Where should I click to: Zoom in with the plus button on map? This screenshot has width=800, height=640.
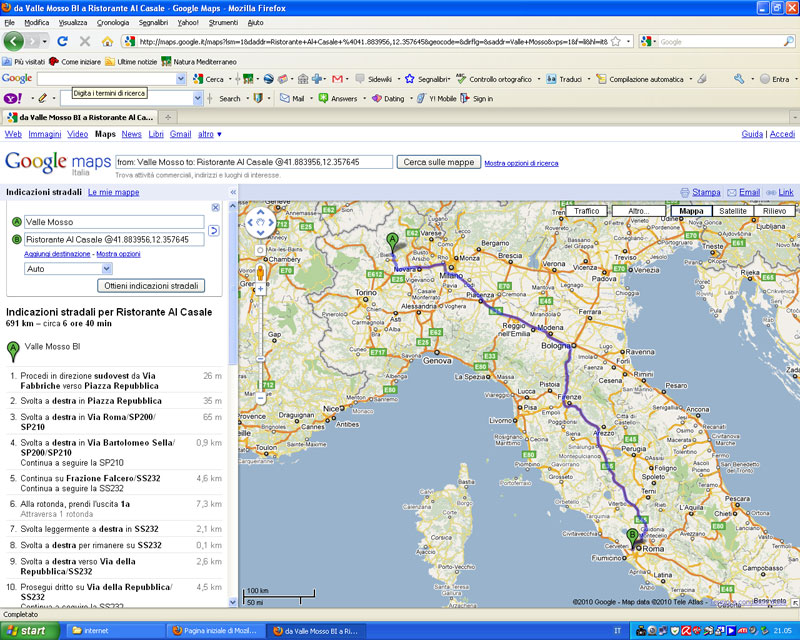[260, 289]
